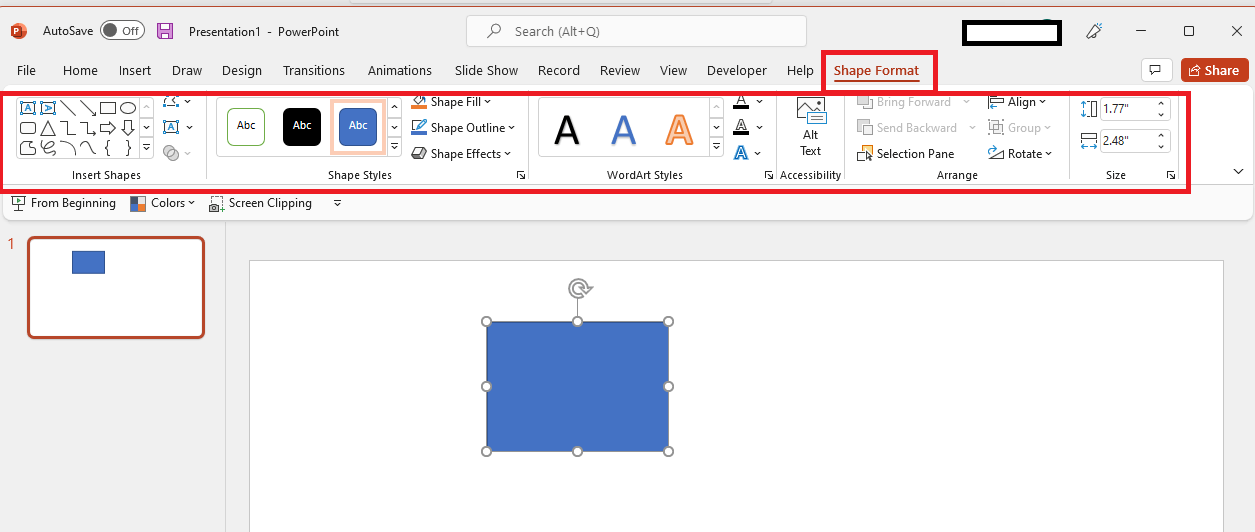Open the File tab
Screen dimensions: 1255x532
[26, 71]
